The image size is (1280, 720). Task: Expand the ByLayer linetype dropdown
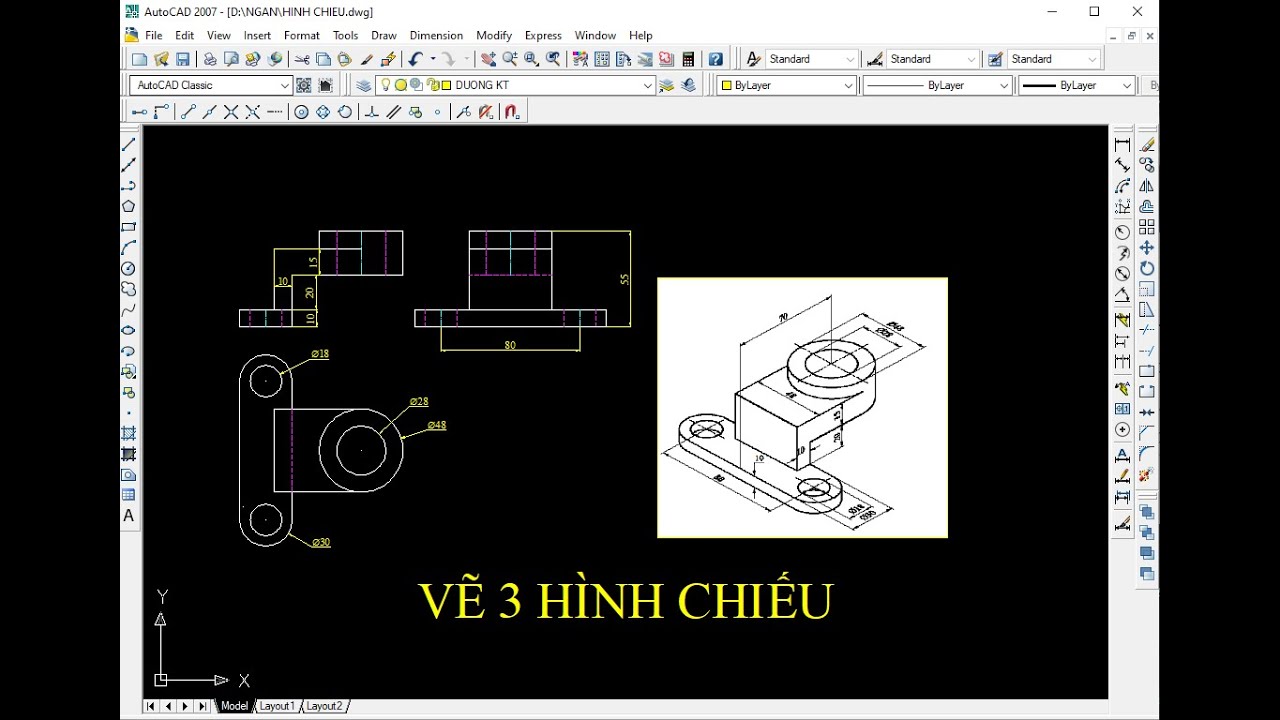click(x=1004, y=86)
